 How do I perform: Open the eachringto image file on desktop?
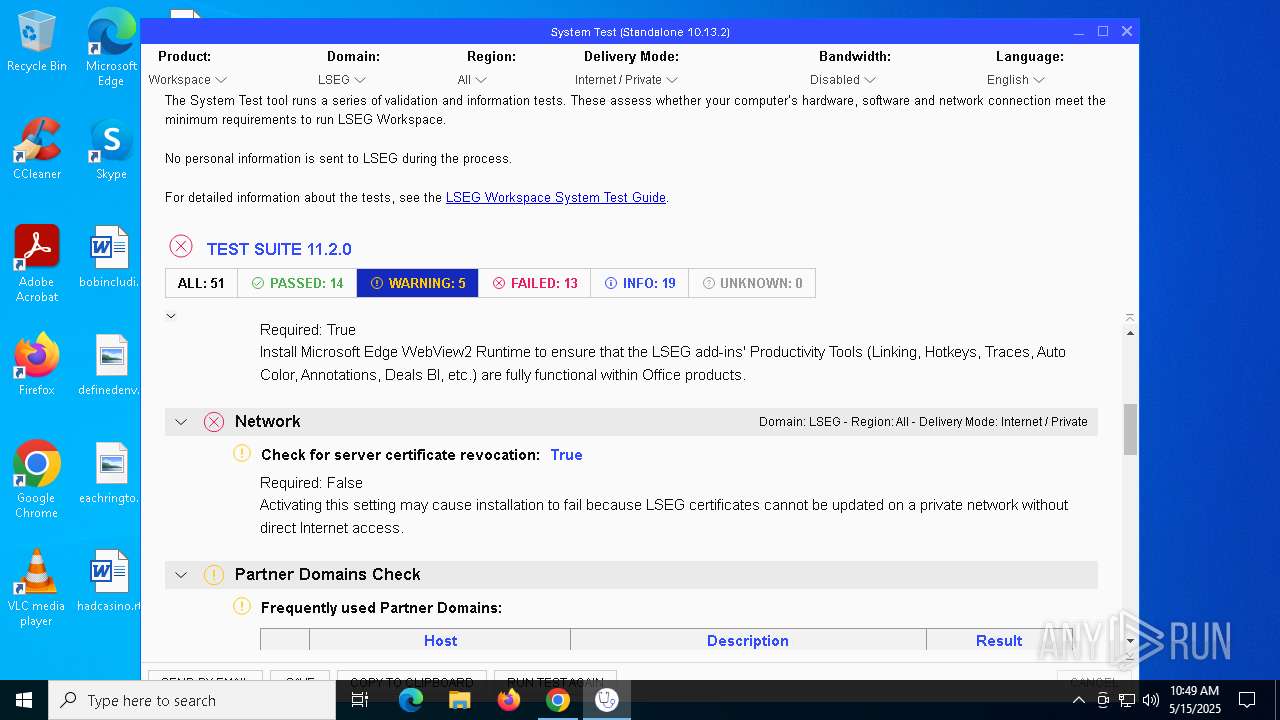pyautogui.click(x=111, y=473)
